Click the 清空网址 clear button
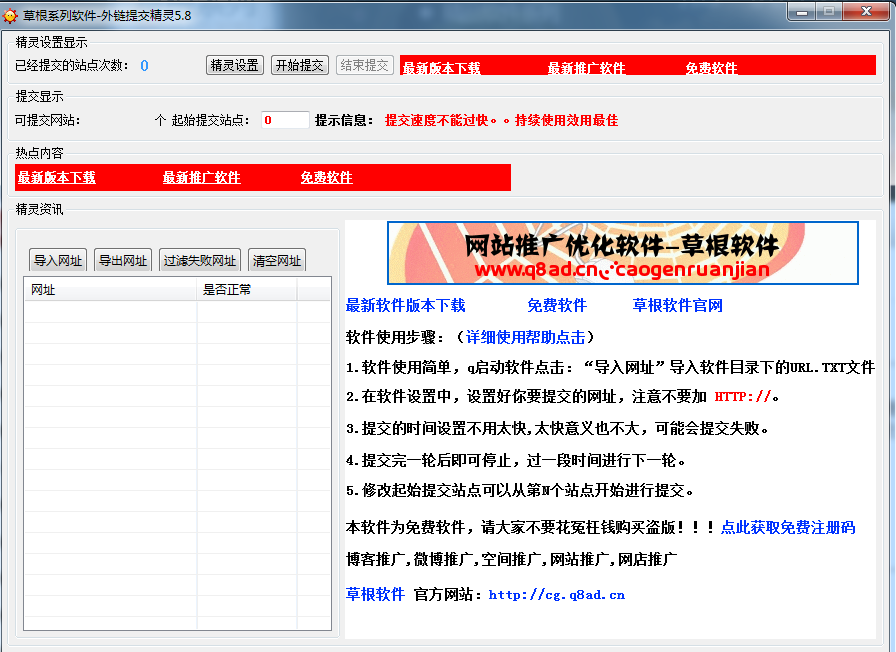Image resolution: width=896 pixels, height=652 pixels. coord(277,261)
